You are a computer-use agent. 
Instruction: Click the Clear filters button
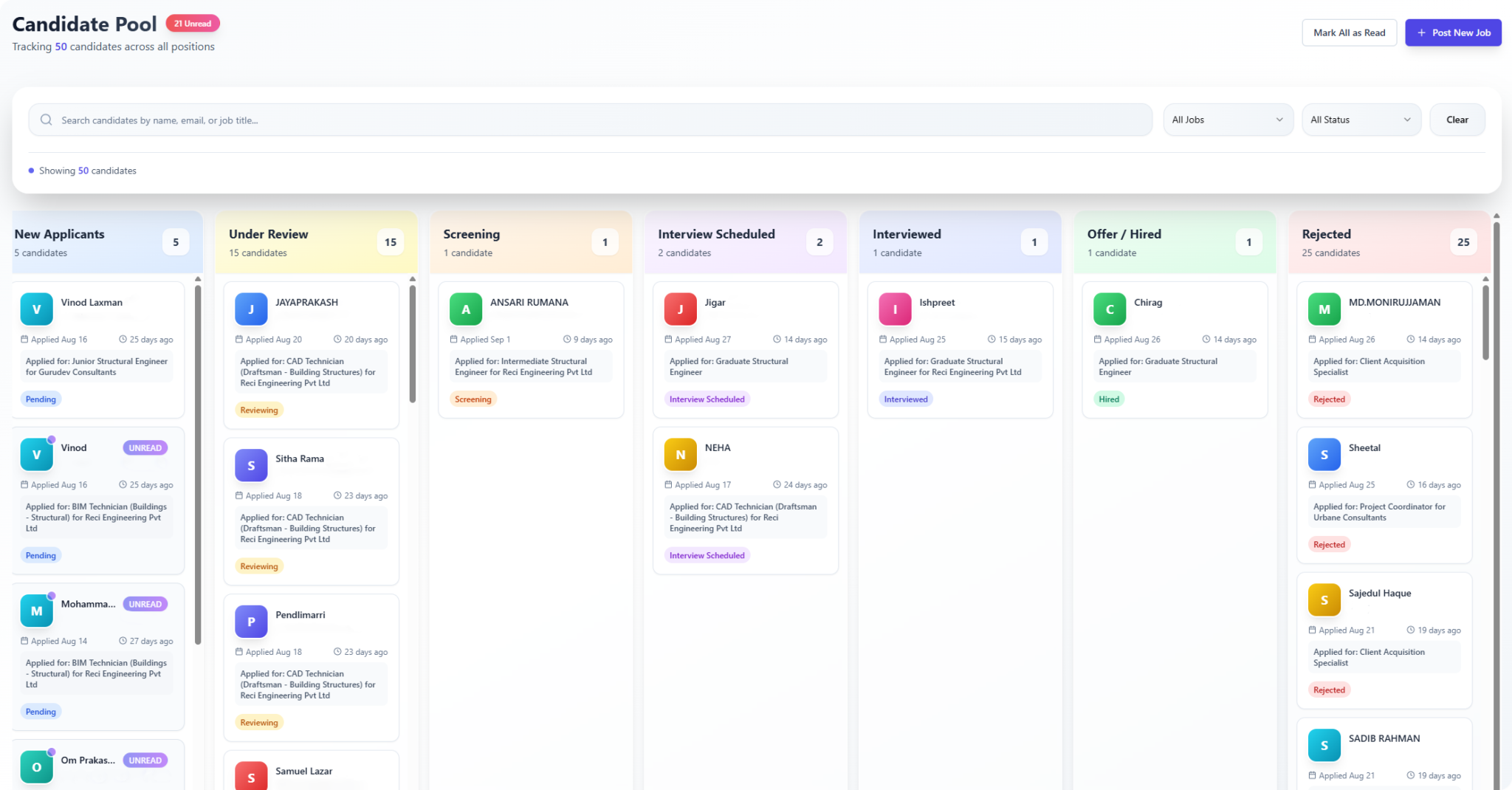click(x=1457, y=120)
